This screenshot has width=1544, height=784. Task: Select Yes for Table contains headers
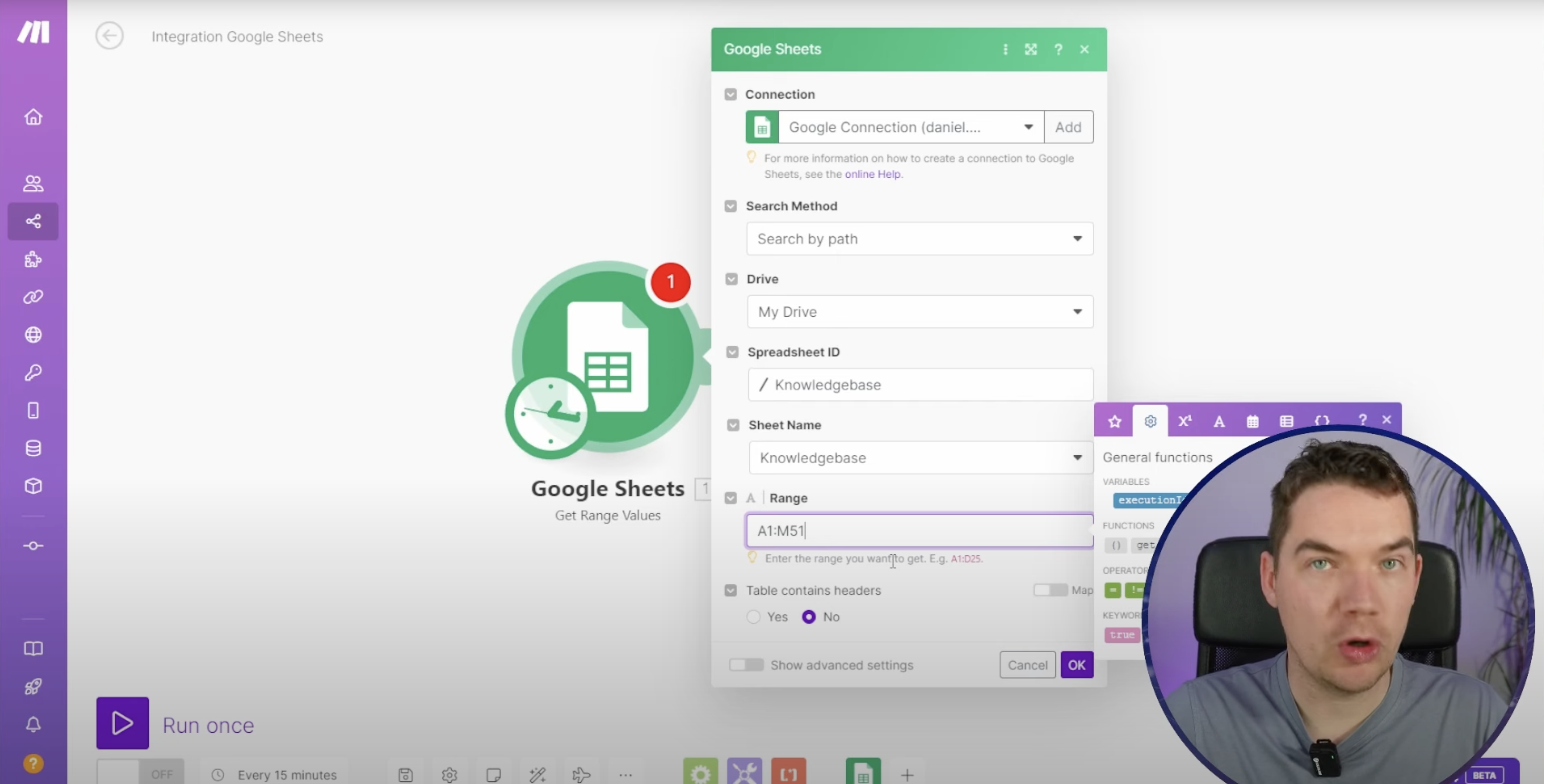(753, 617)
